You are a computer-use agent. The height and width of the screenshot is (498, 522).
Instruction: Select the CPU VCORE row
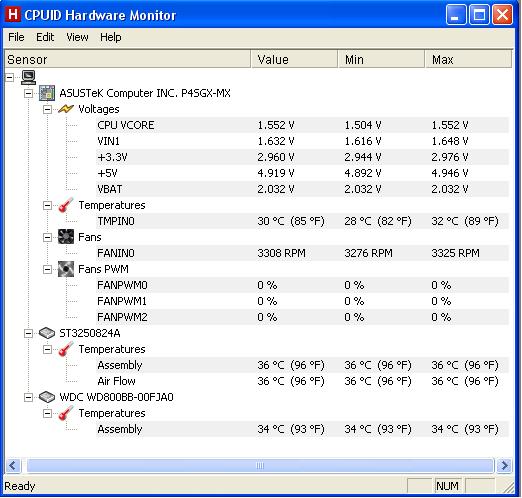coord(302,125)
